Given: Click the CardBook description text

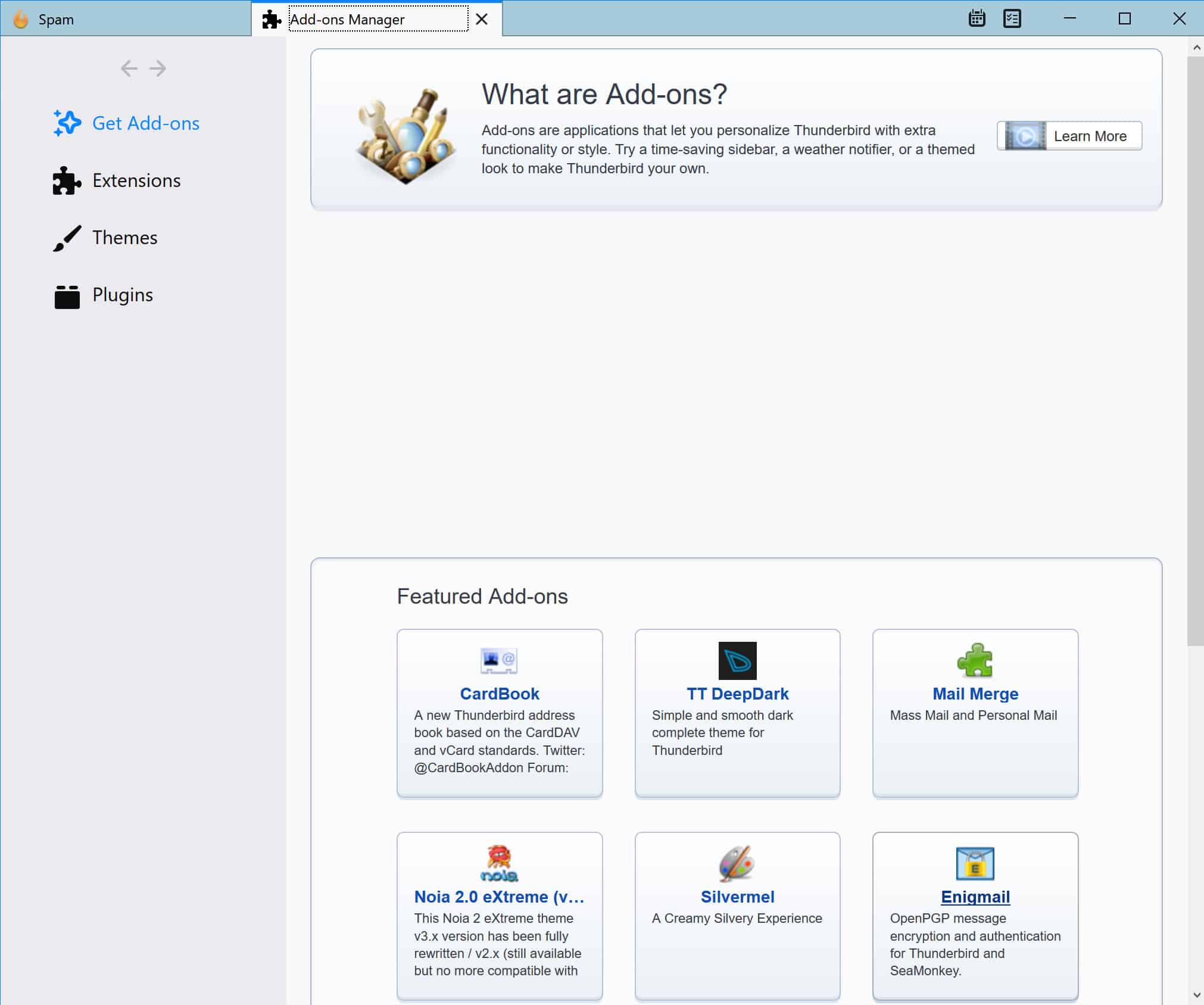Looking at the screenshot, I should coord(500,741).
